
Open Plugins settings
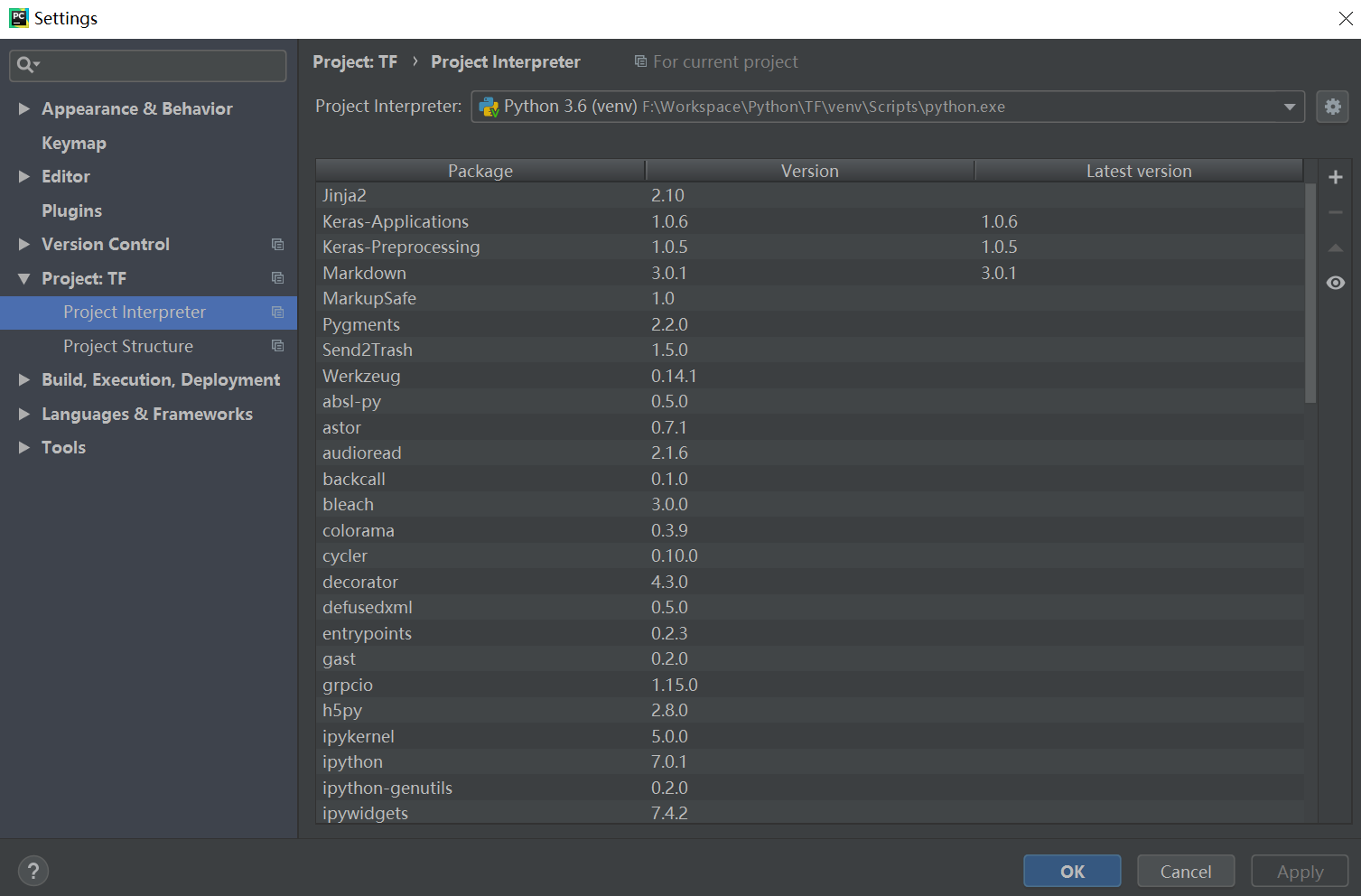click(71, 210)
